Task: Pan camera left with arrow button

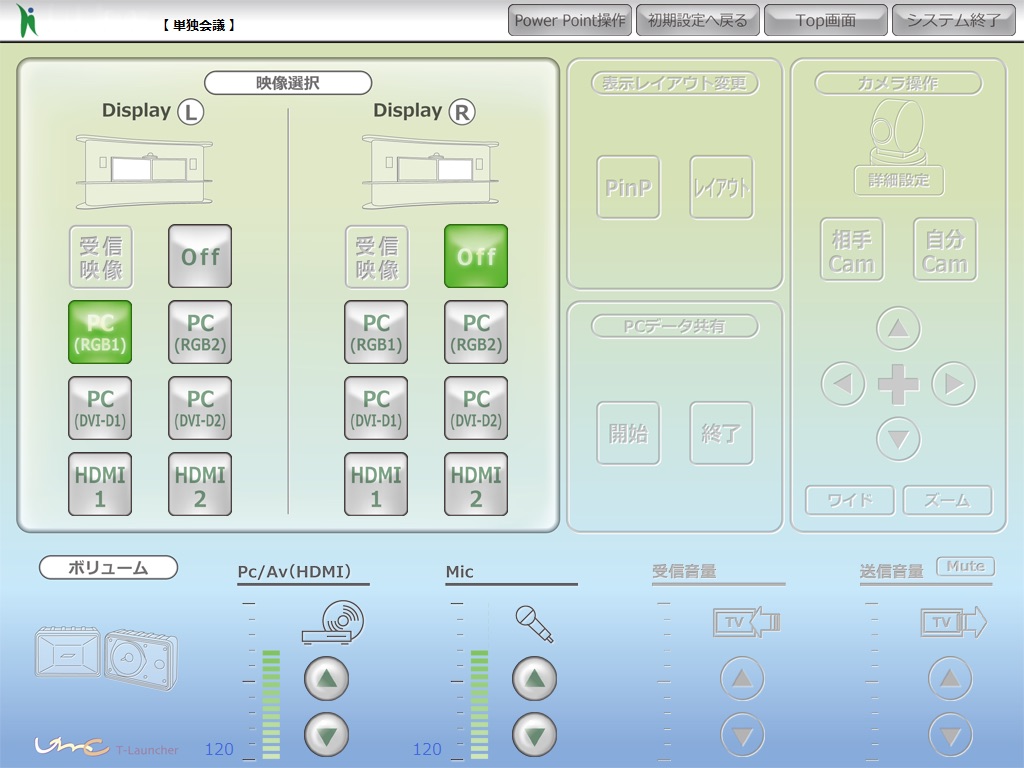Action: click(x=843, y=384)
